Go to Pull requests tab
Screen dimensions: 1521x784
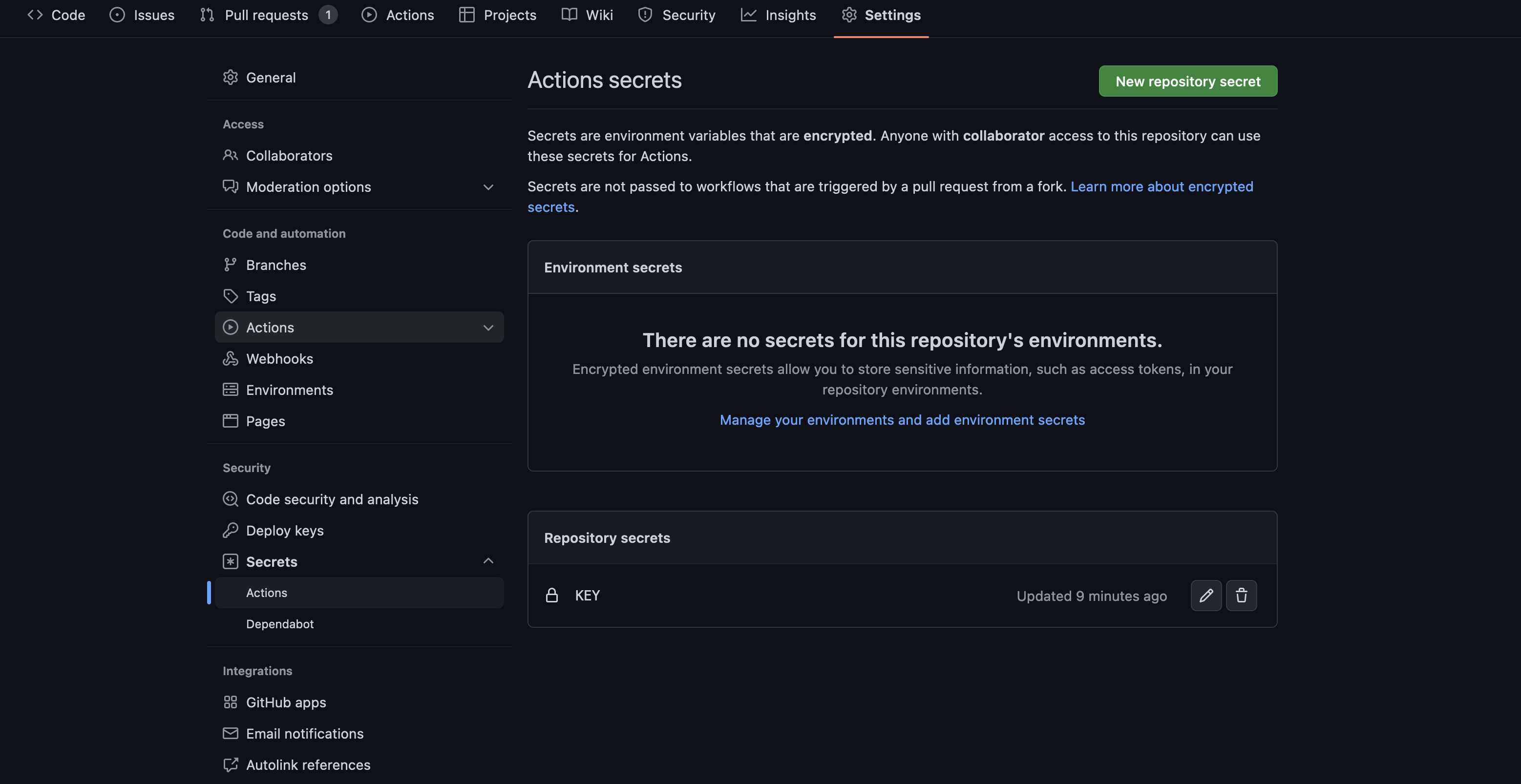(x=268, y=15)
